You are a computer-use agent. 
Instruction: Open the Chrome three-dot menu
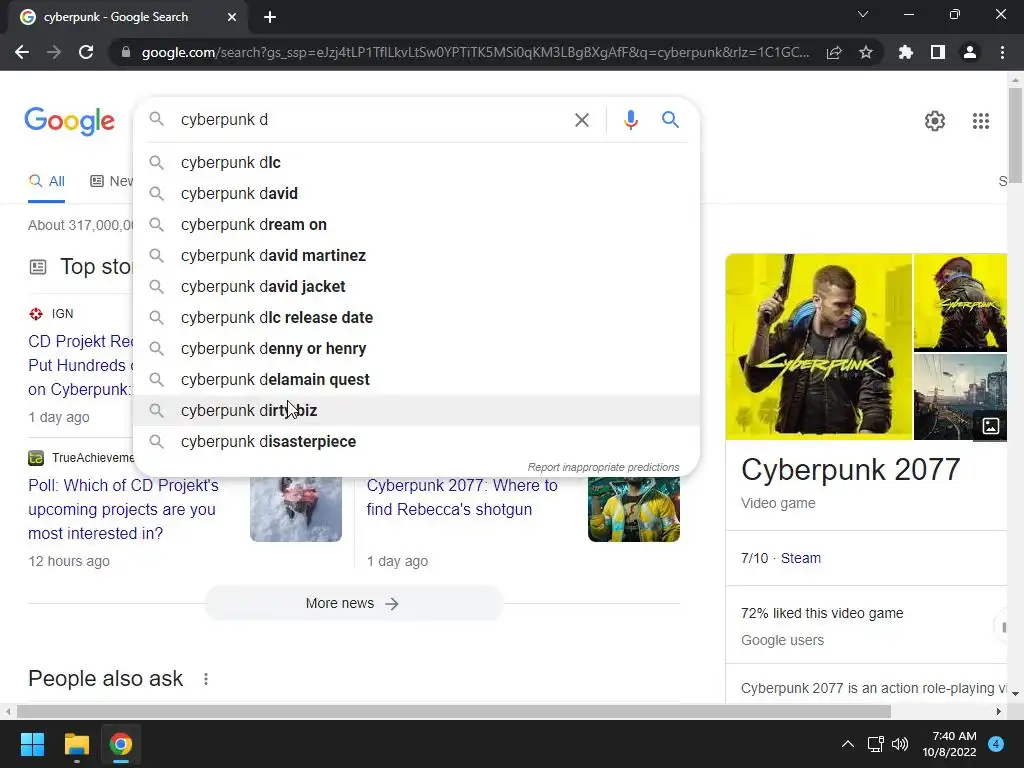(1002, 52)
